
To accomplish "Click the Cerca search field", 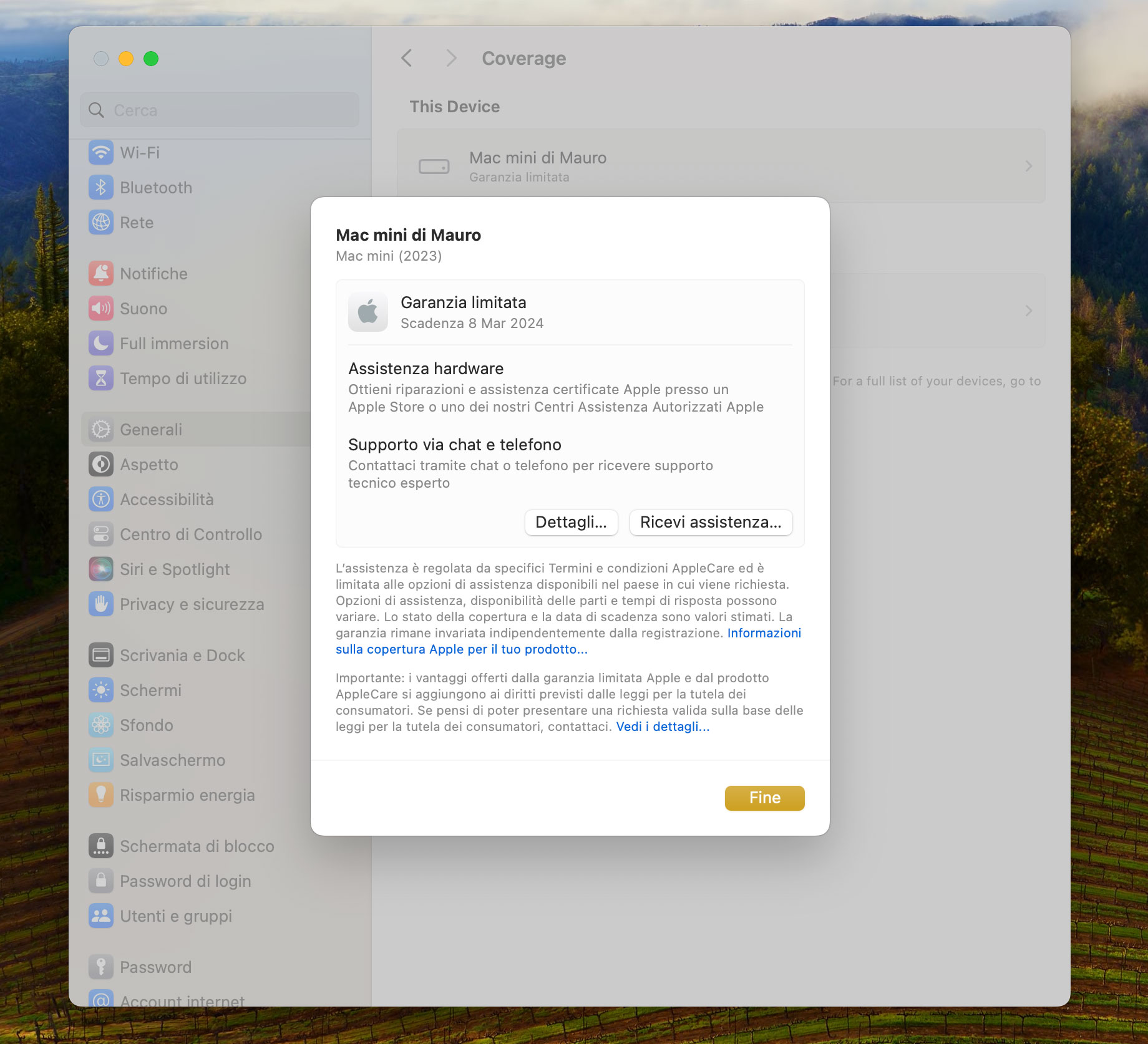I will 220,110.
